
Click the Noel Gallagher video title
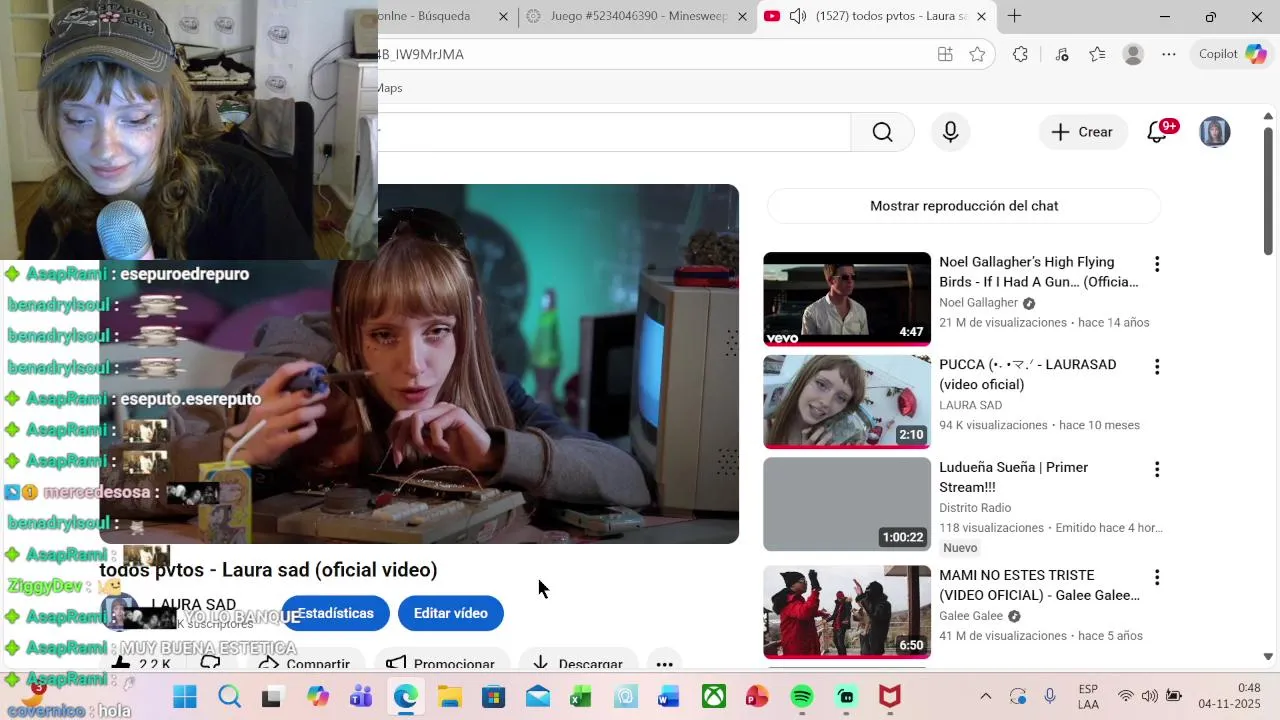pos(1038,272)
